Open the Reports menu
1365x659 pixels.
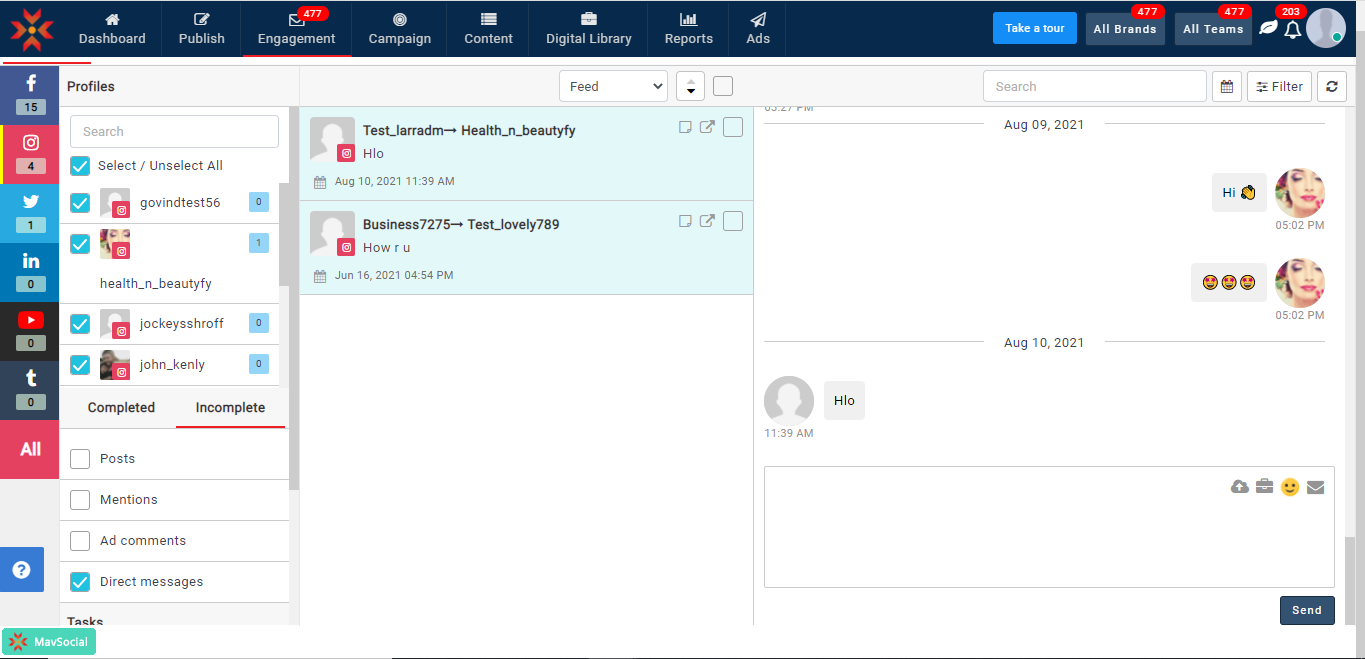click(688, 29)
